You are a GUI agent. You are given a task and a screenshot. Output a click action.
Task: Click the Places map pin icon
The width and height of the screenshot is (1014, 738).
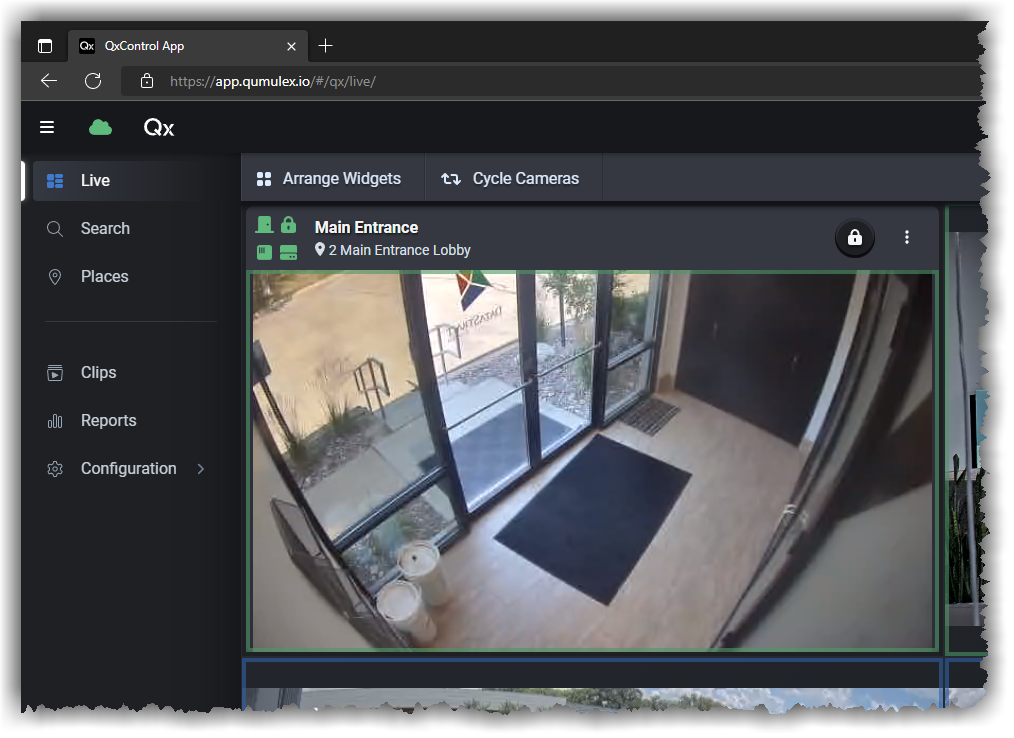click(x=55, y=276)
